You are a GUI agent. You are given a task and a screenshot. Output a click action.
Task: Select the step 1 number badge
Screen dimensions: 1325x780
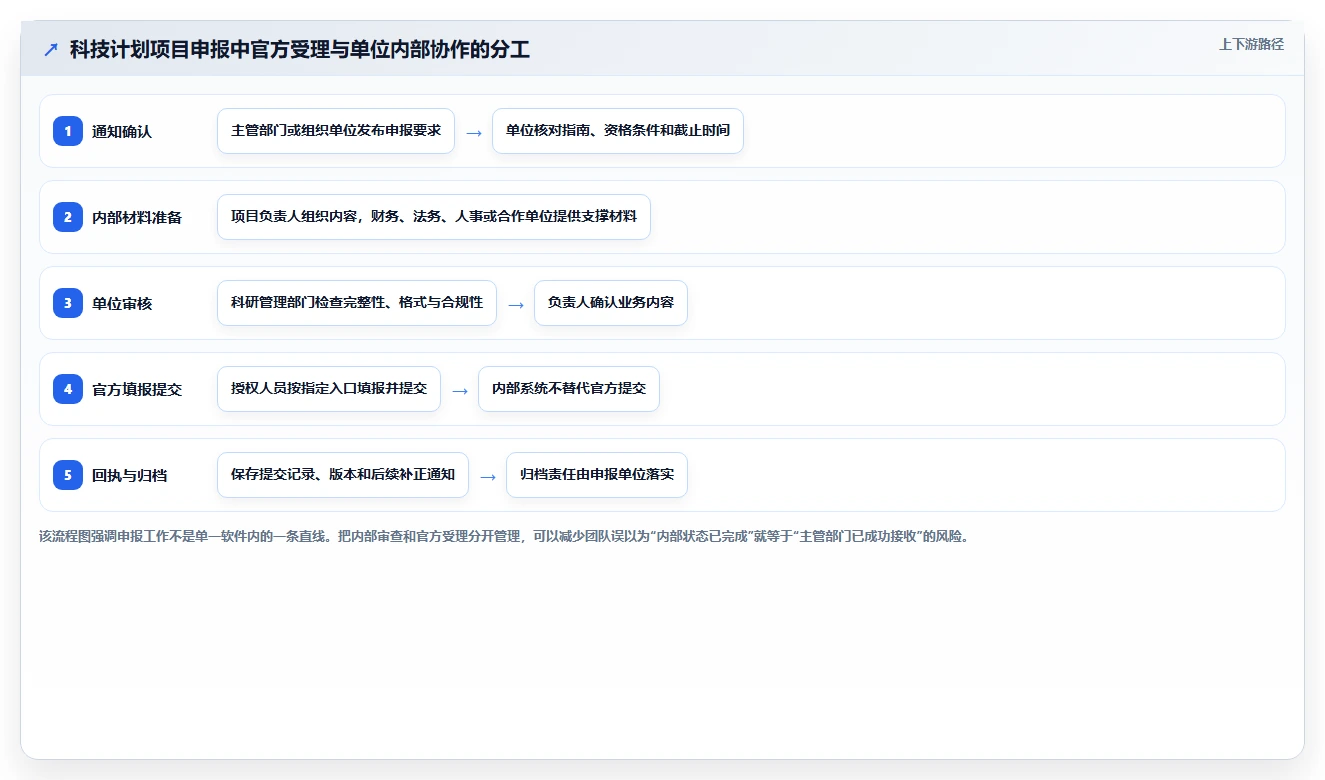tap(68, 130)
